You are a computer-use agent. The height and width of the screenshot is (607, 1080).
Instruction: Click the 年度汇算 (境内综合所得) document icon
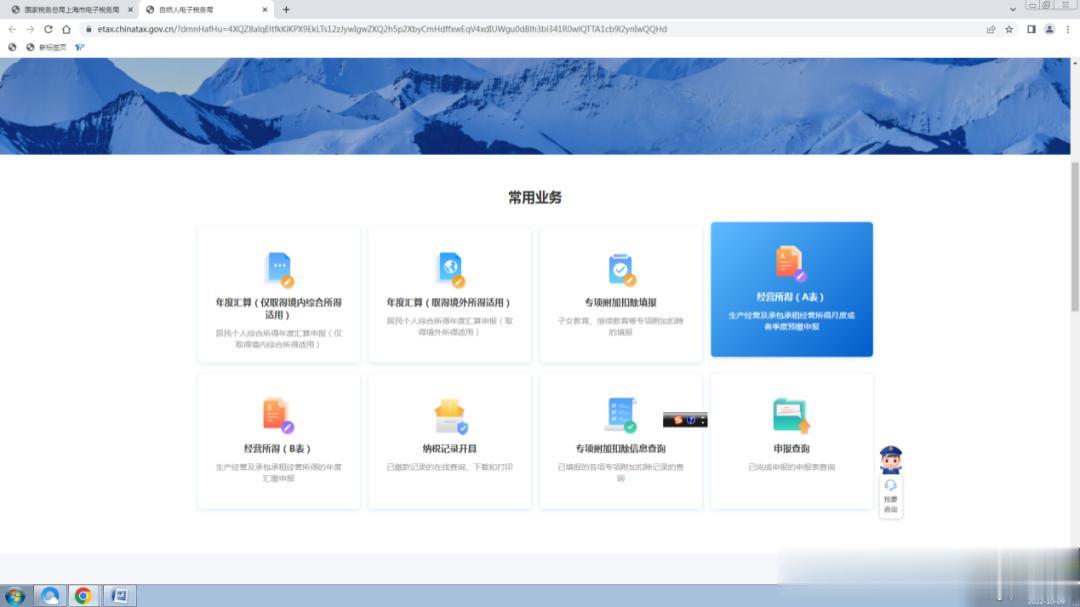coord(279,269)
